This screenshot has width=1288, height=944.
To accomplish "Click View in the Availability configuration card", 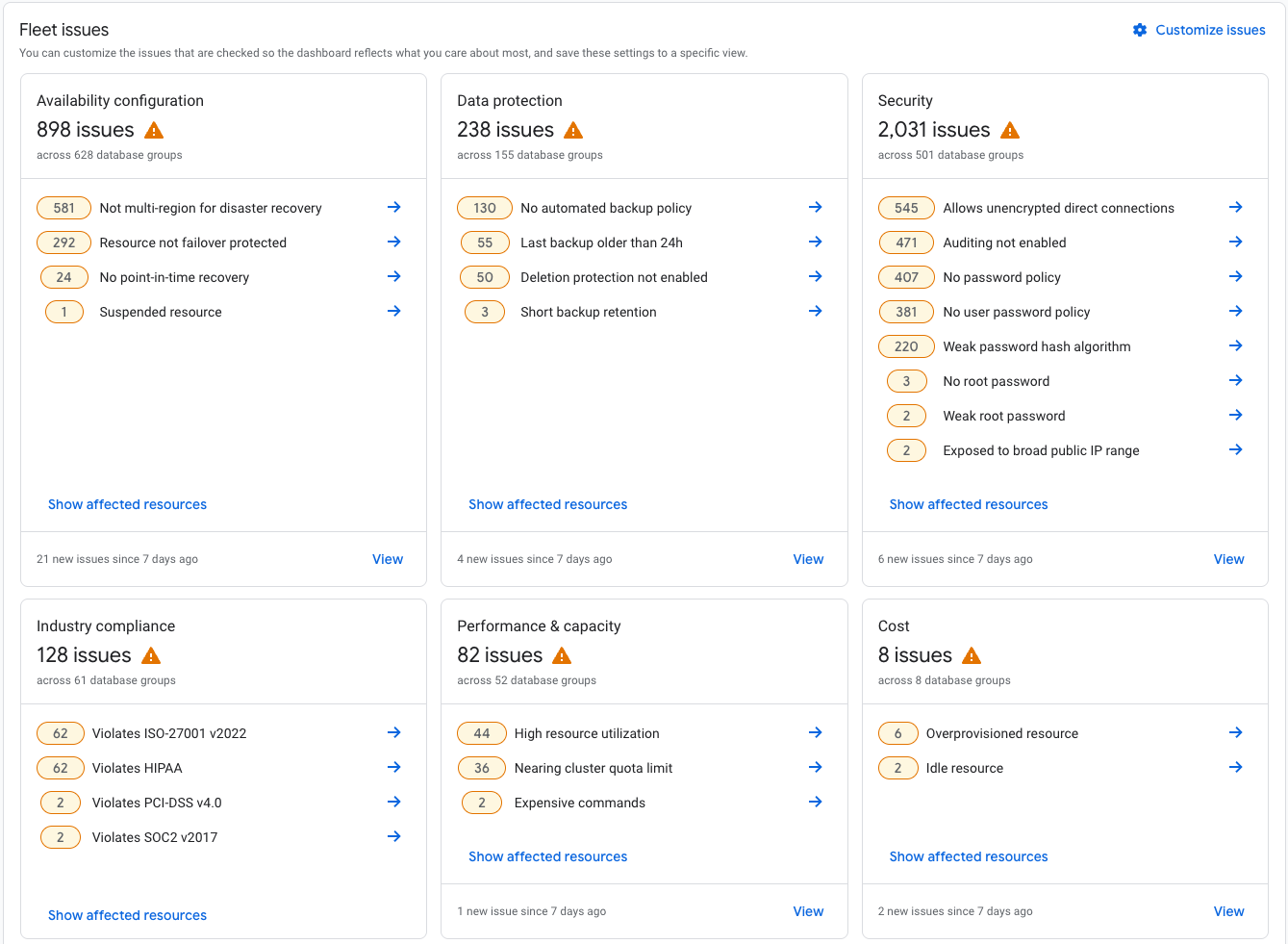I will [387, 558].
